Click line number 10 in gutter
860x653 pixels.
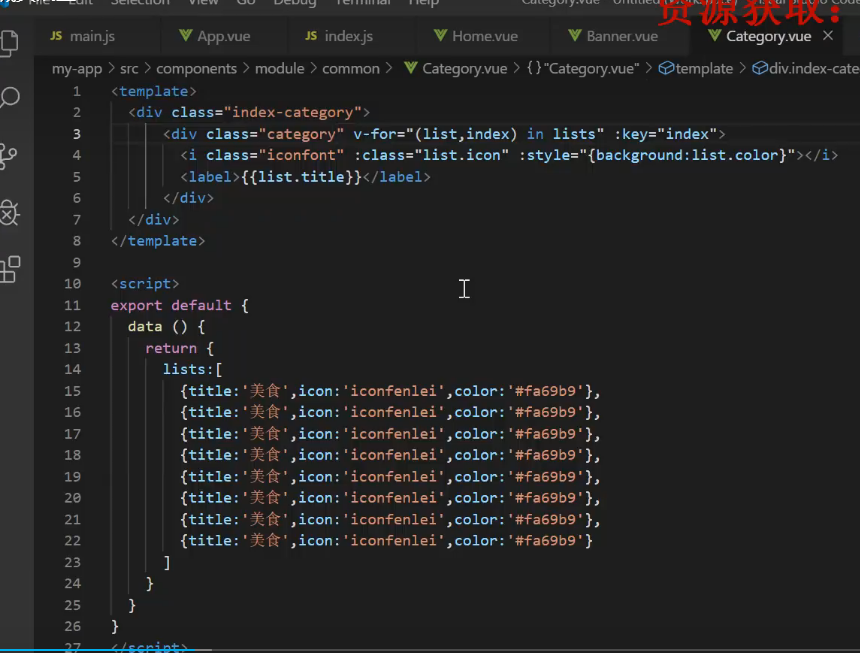tap(72, 284)
